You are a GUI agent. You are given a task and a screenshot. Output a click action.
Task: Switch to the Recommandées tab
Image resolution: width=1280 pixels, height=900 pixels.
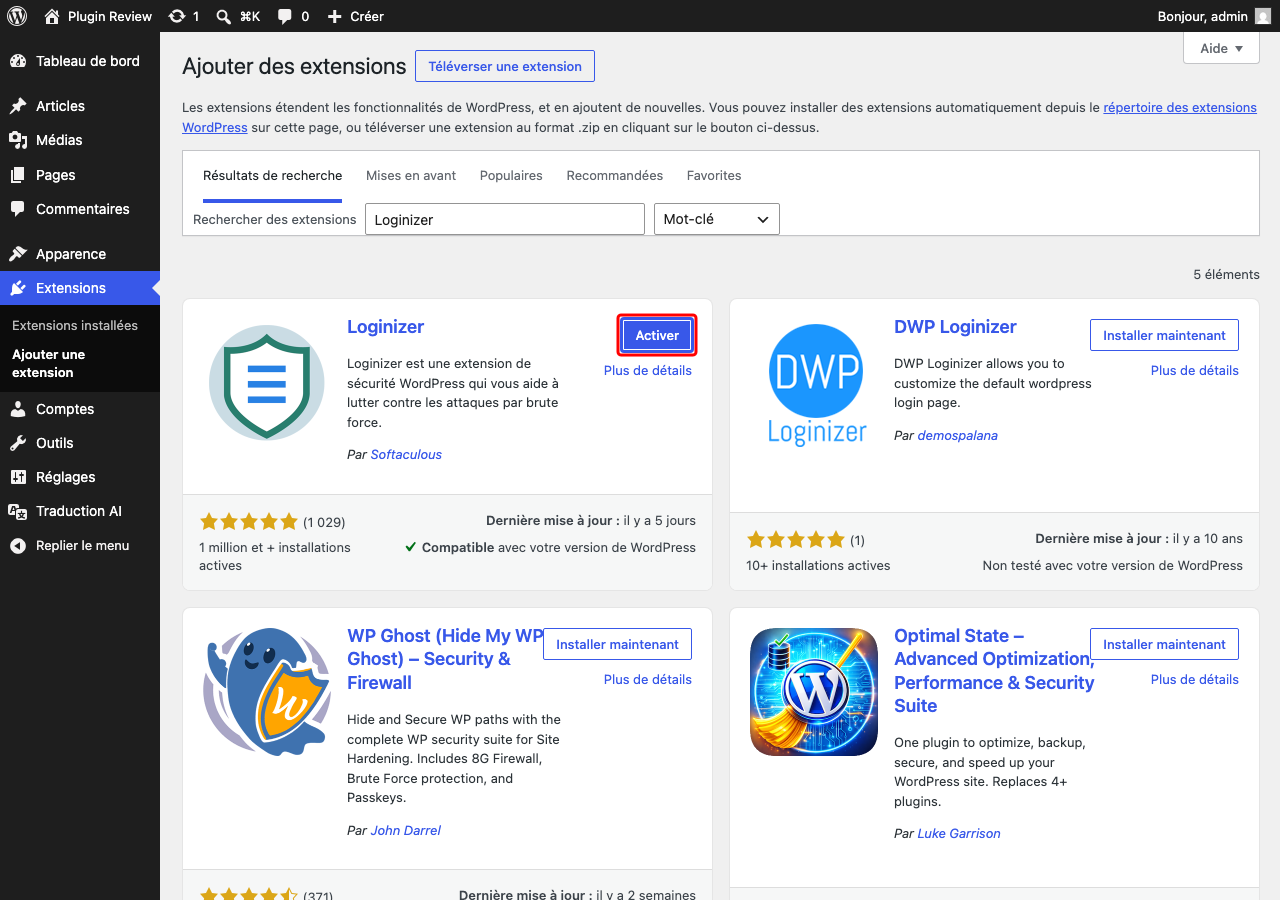click(x=615, y=175)
